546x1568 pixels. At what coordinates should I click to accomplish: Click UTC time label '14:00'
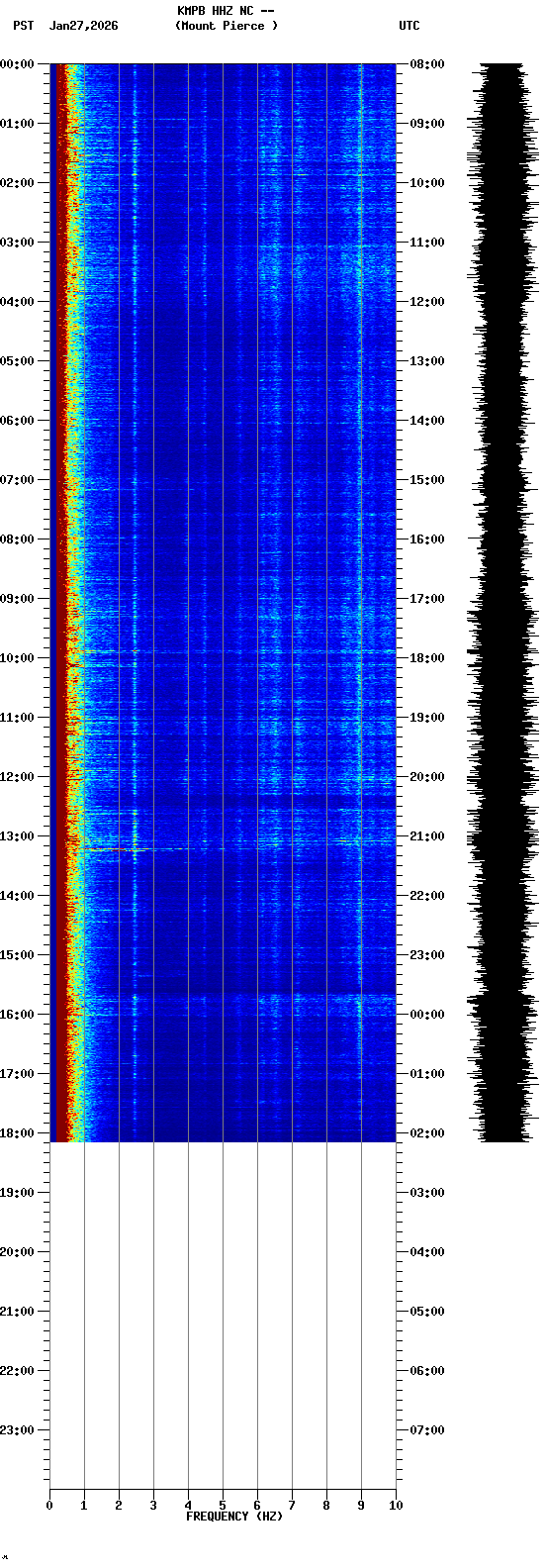427,421
